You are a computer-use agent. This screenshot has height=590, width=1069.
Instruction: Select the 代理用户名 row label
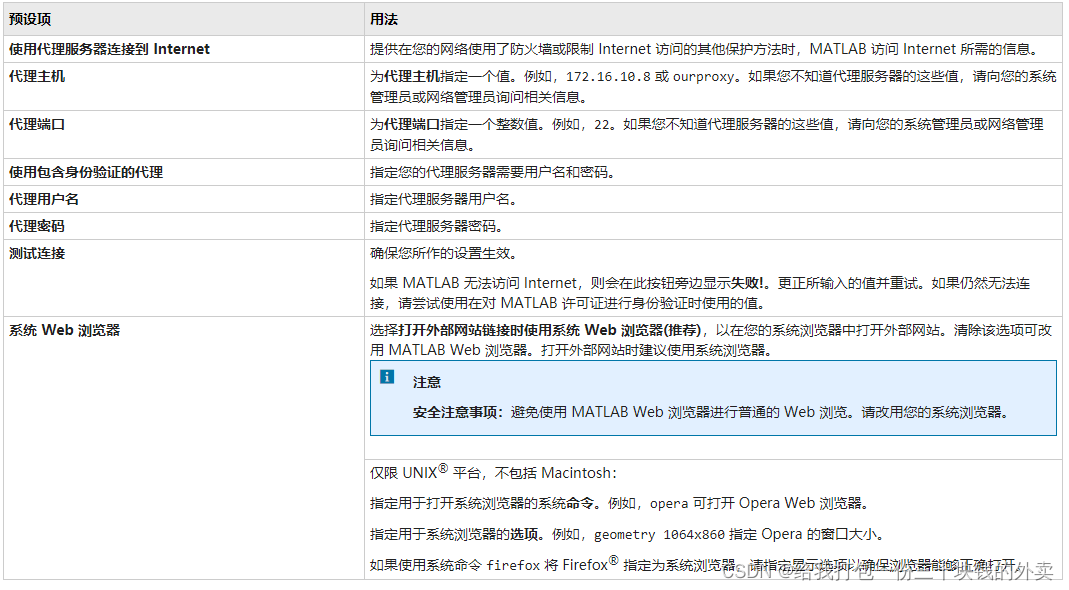coord(44,199)
